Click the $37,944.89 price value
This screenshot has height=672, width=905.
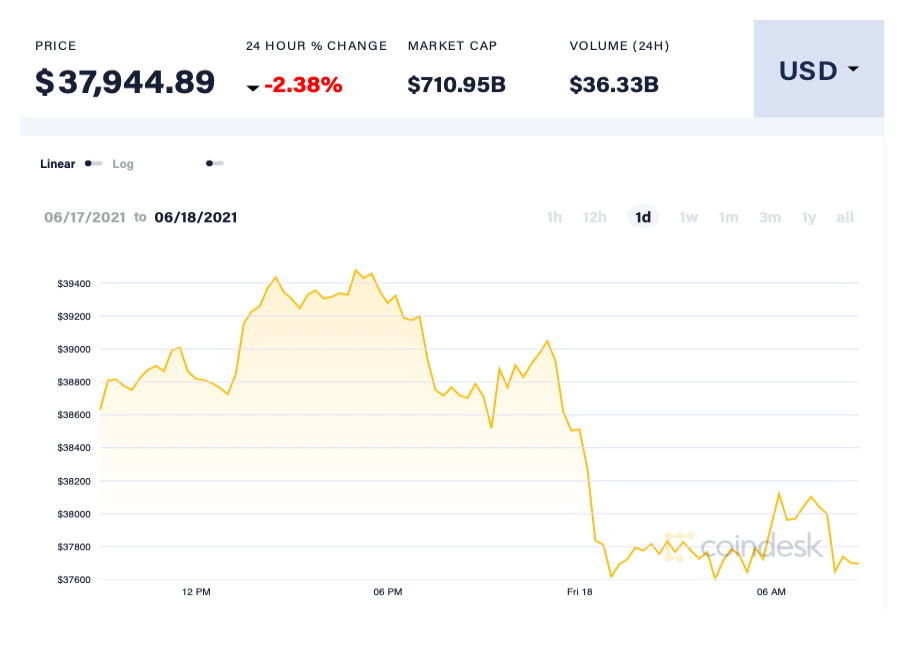pyautogui.click(x=125, y=82)
